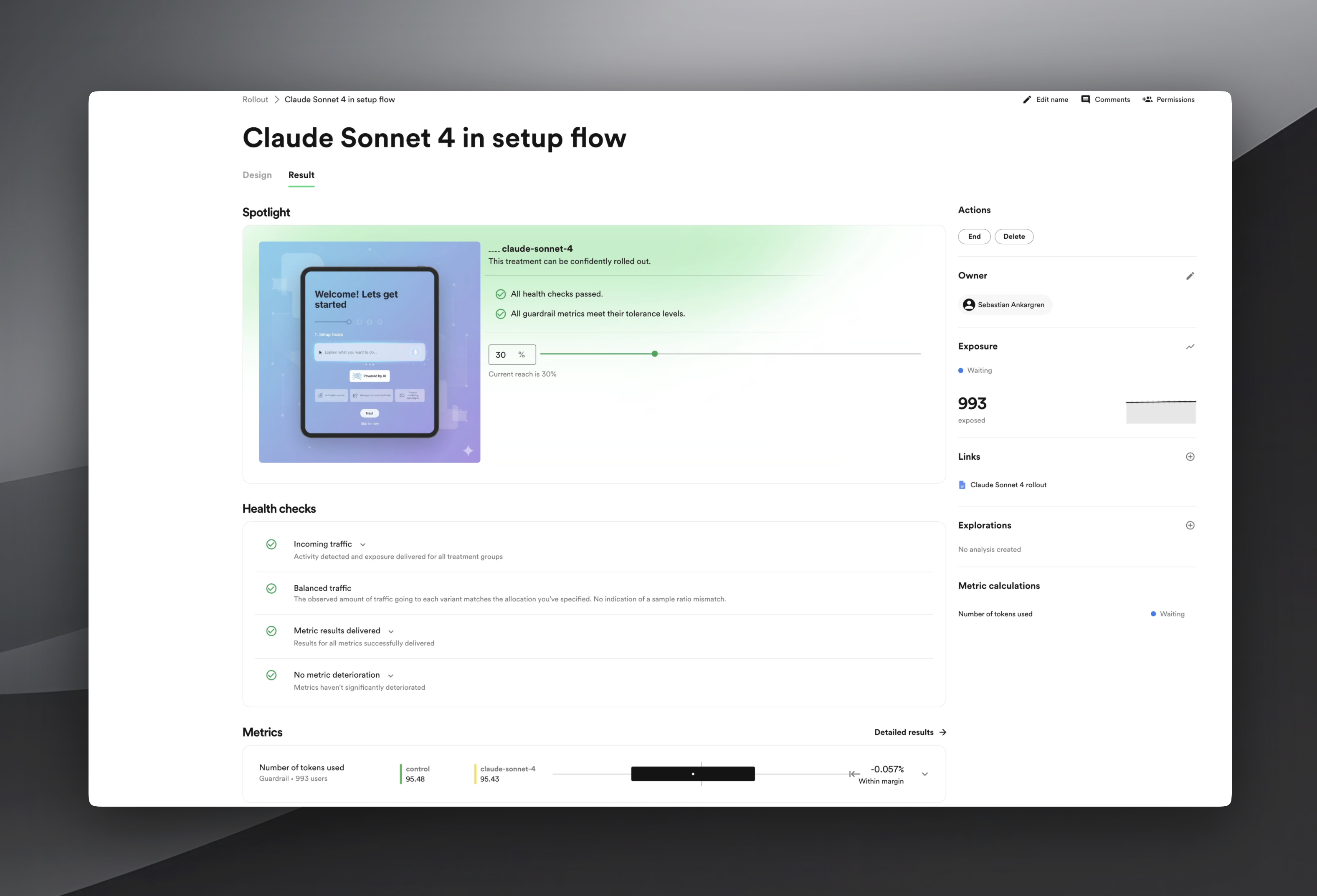Select the Result tab
This screenshot has width=1317, height=896.
pyautogui.click(x=301, y=175)
